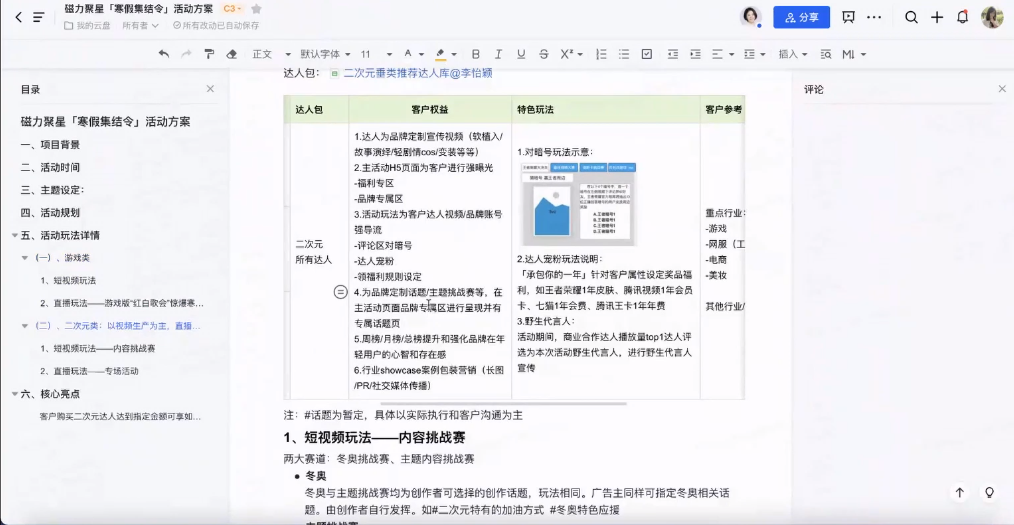
Task: Collapse 五、活动玩法详情 outline section
Action: (14, 235)
